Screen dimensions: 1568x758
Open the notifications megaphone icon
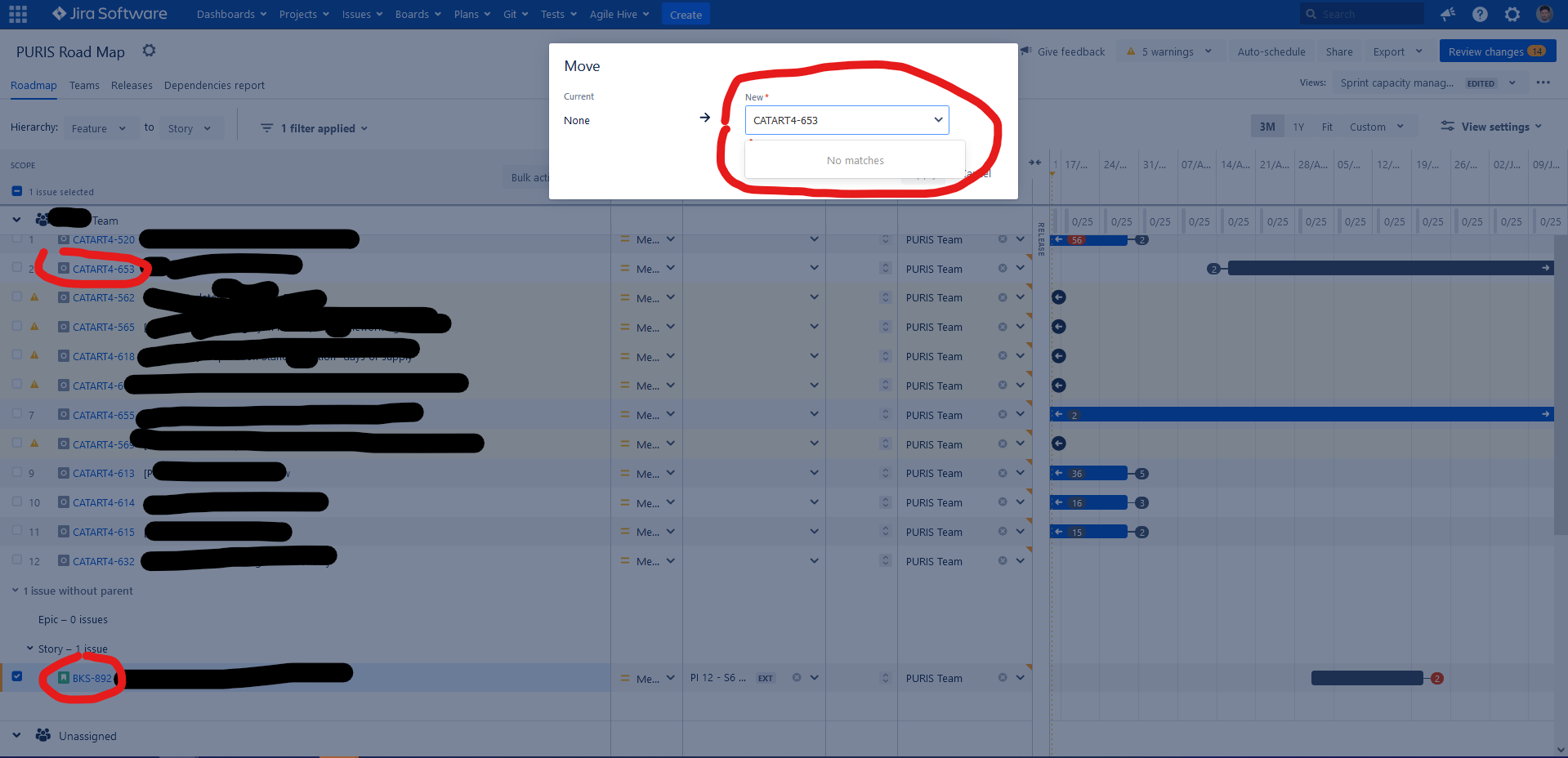(x=1448, y=14)
